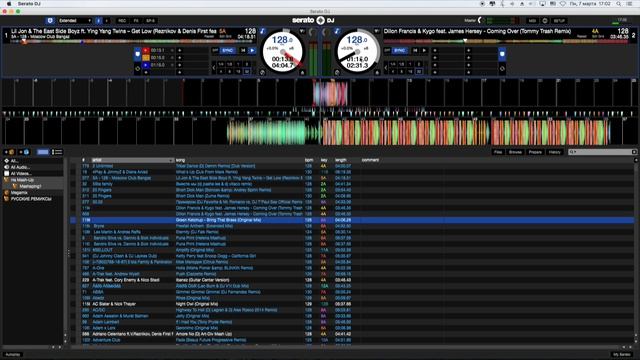Click the eject icon below deck 1 platter
Screen dimensions: 640x360
pyautogui.click(x=302, y=73)
